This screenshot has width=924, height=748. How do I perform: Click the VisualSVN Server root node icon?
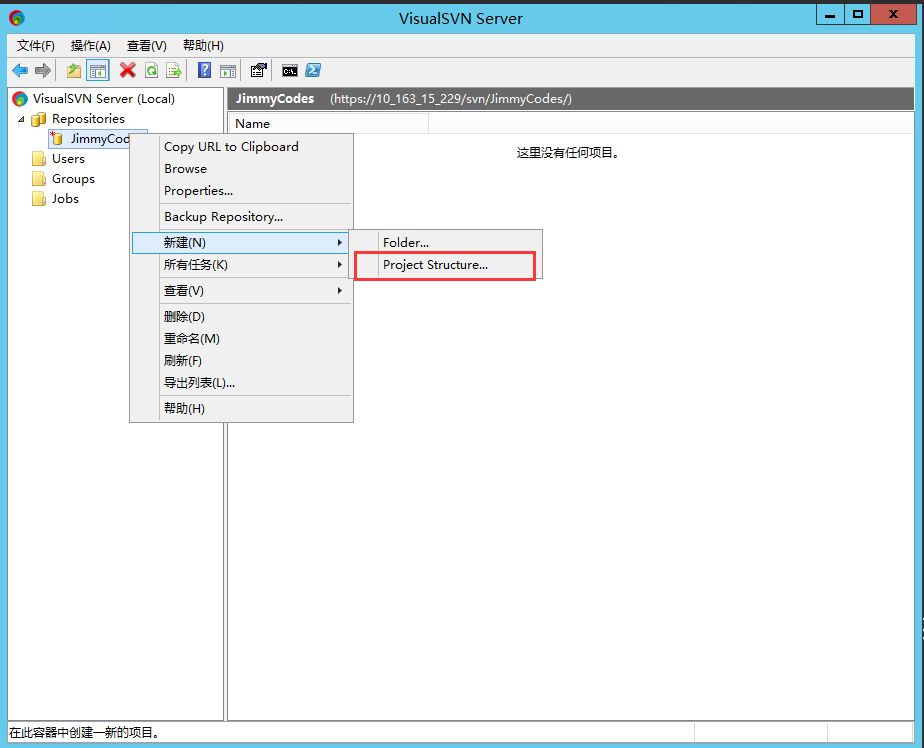20,98
